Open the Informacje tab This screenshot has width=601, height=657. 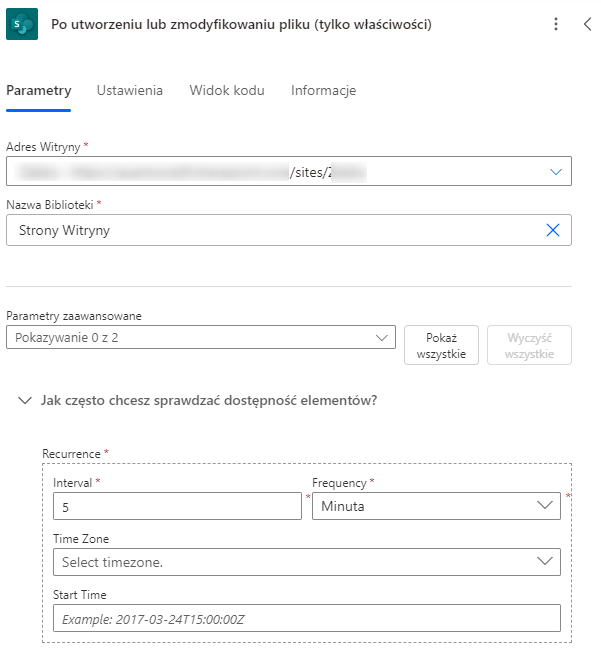click(323, 90)
